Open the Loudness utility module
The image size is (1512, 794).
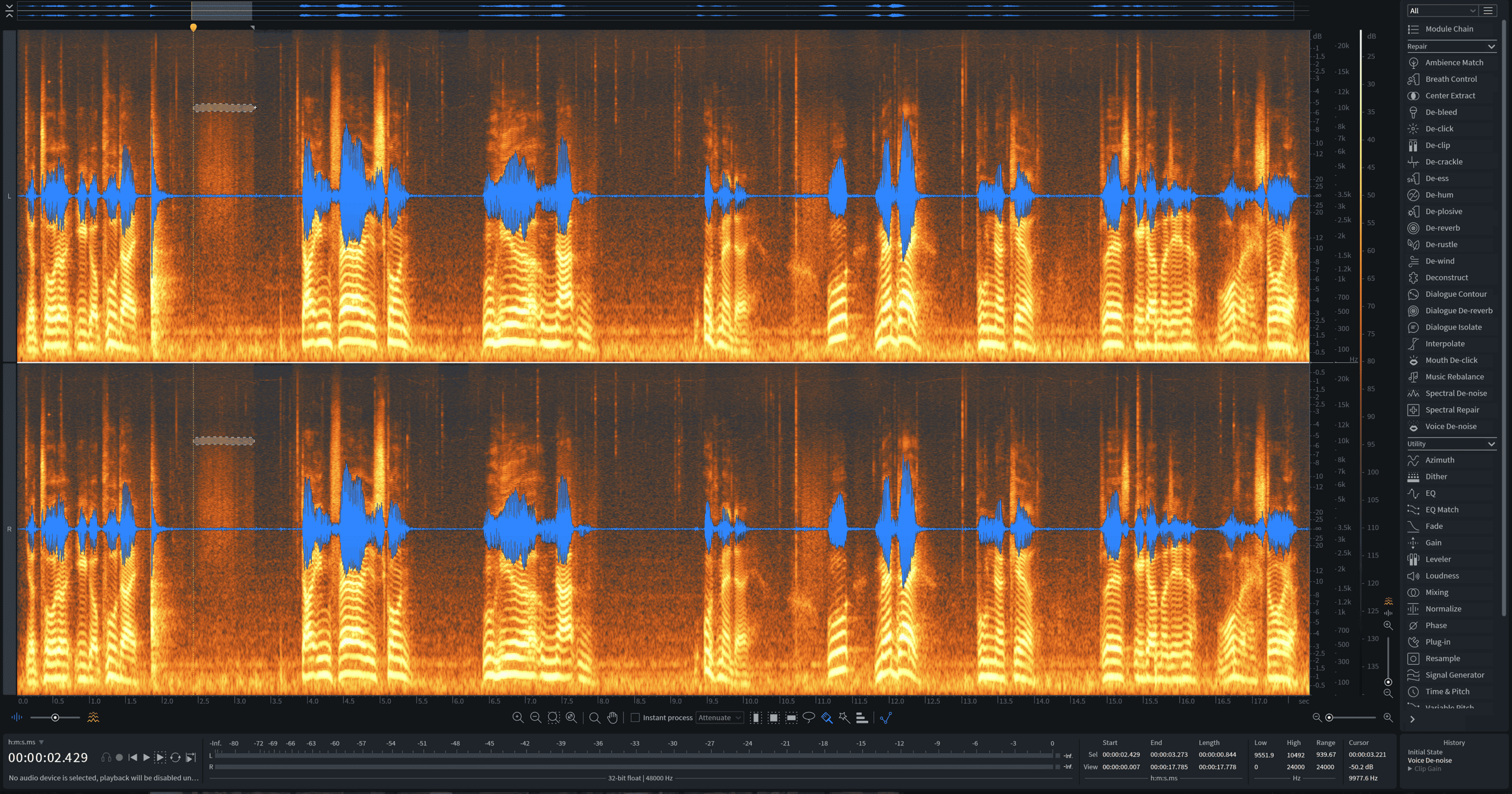click(1451, 576)
